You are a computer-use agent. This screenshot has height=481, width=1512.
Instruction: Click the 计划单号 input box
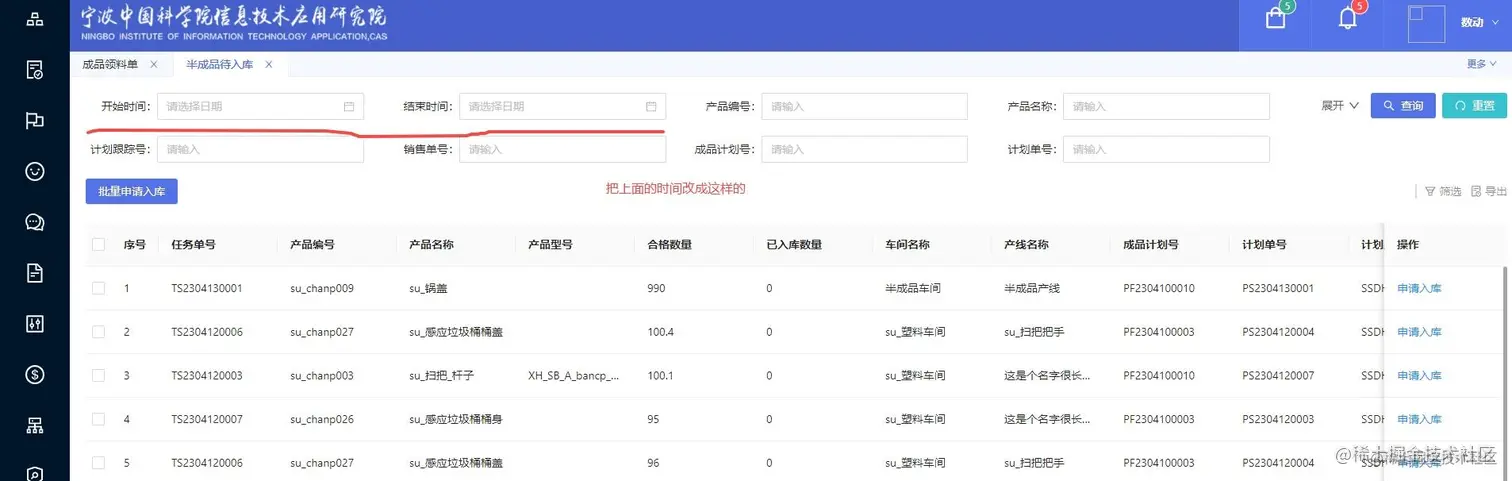click(x=1166, y=149)
